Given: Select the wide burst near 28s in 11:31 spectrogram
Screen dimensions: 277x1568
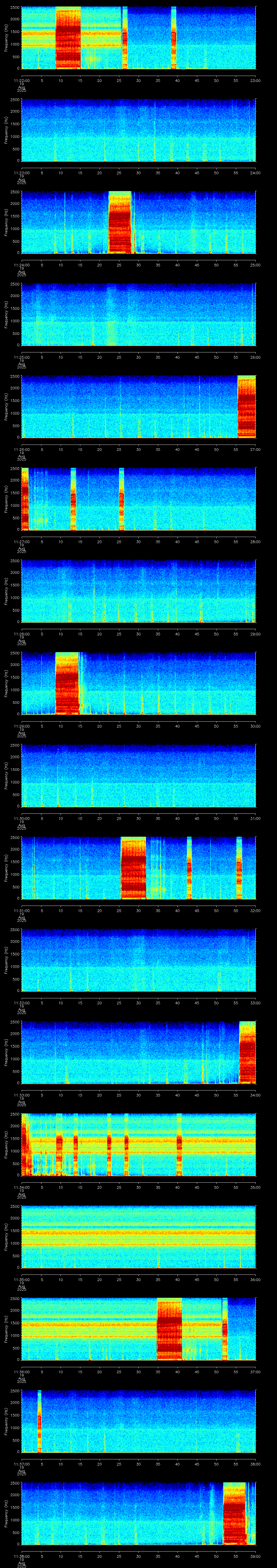Looking at the screenshot, I should point(133,868).
